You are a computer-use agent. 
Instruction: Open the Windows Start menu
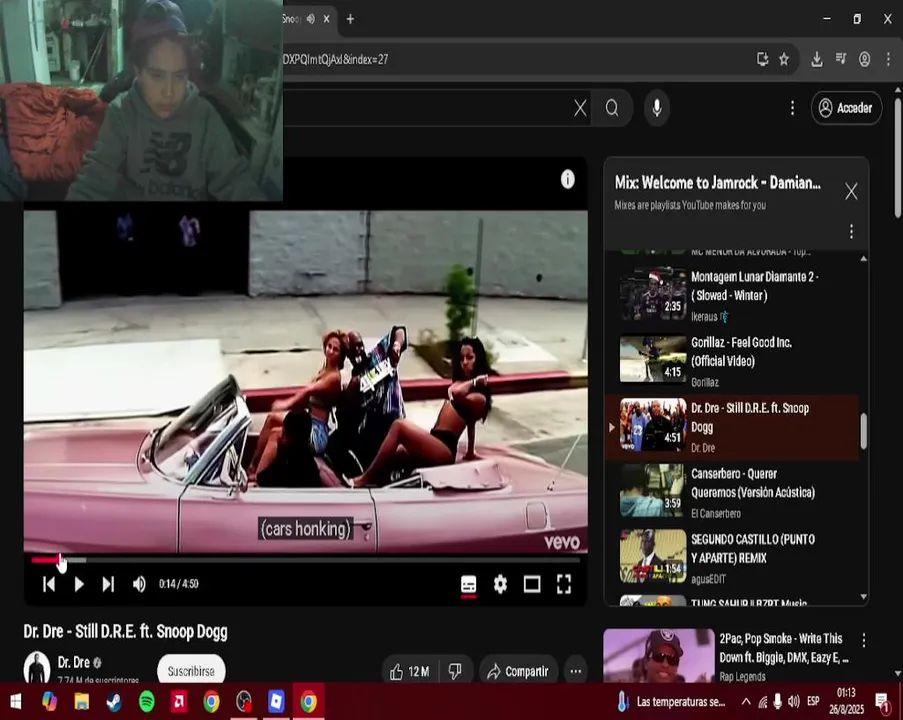coord(16,702)
